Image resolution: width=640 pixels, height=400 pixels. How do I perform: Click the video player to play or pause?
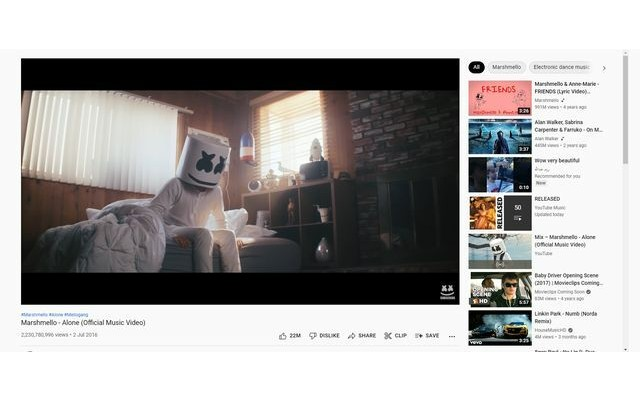tap(240, 180)
